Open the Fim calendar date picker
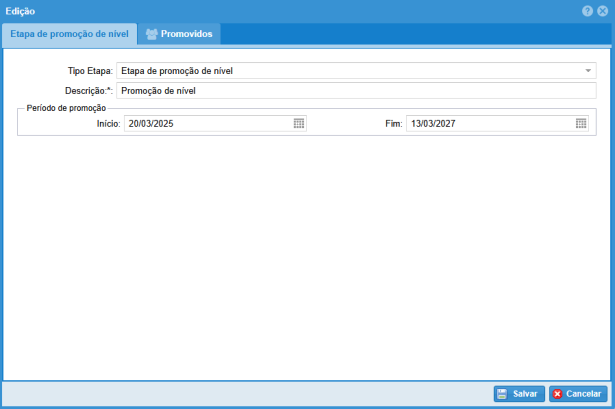 (x=581, y=124)
